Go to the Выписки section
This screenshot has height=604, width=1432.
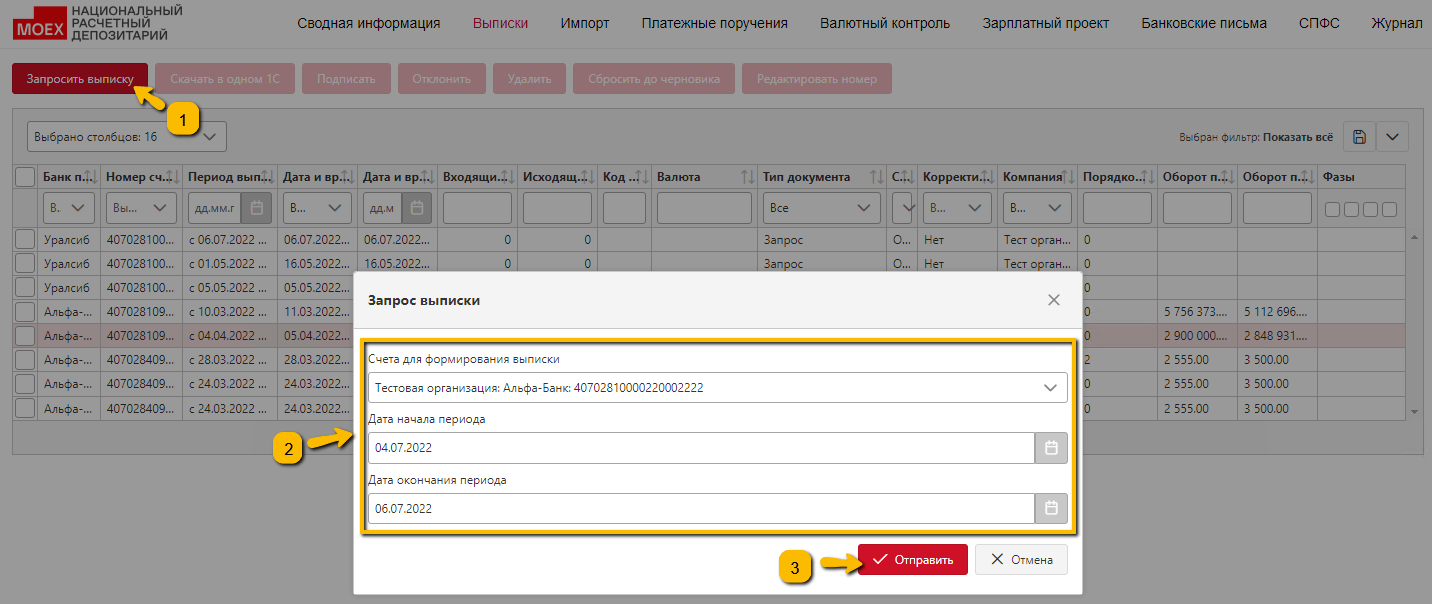coord(500,23)
